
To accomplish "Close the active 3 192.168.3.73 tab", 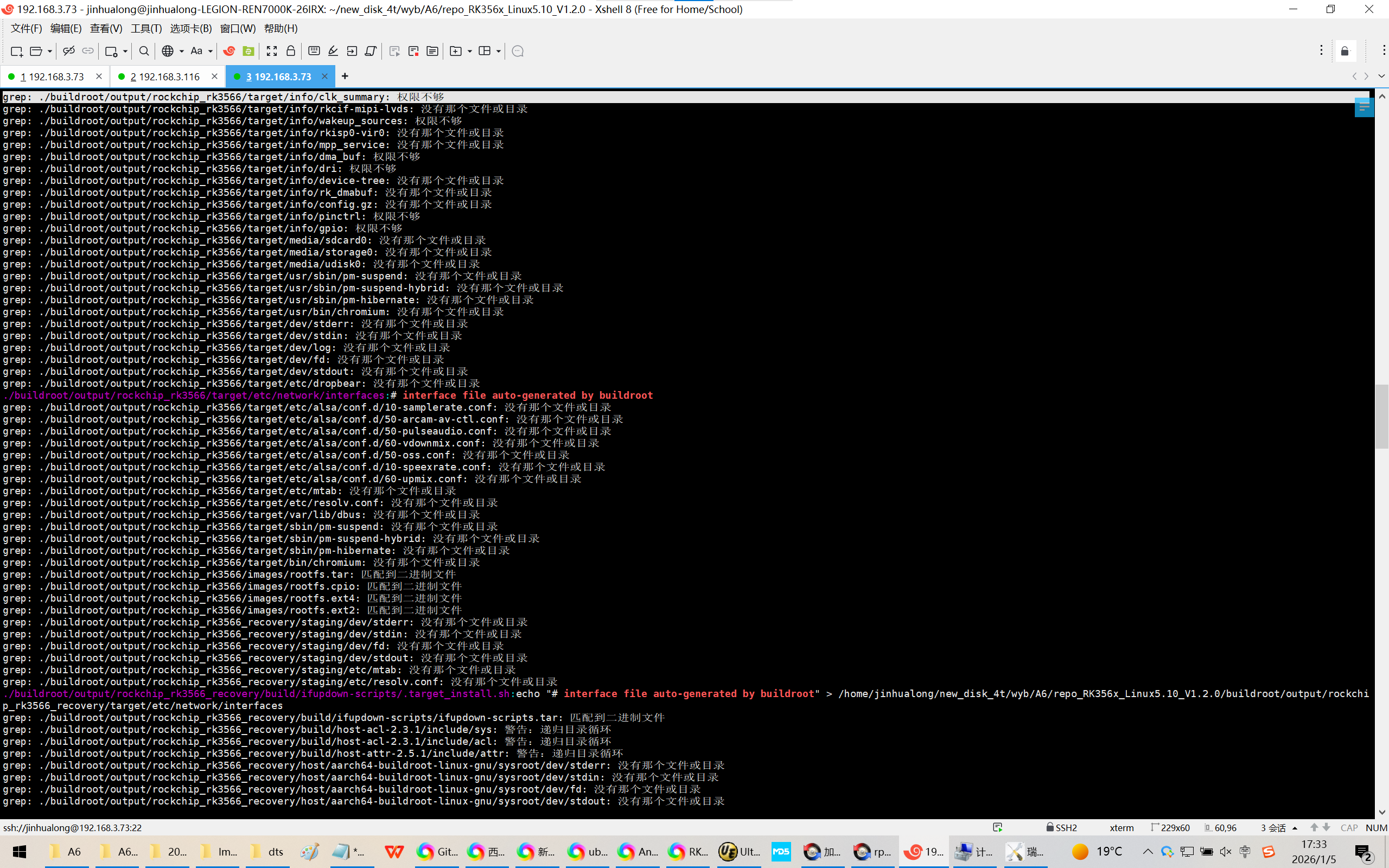I will coord(325,76).
